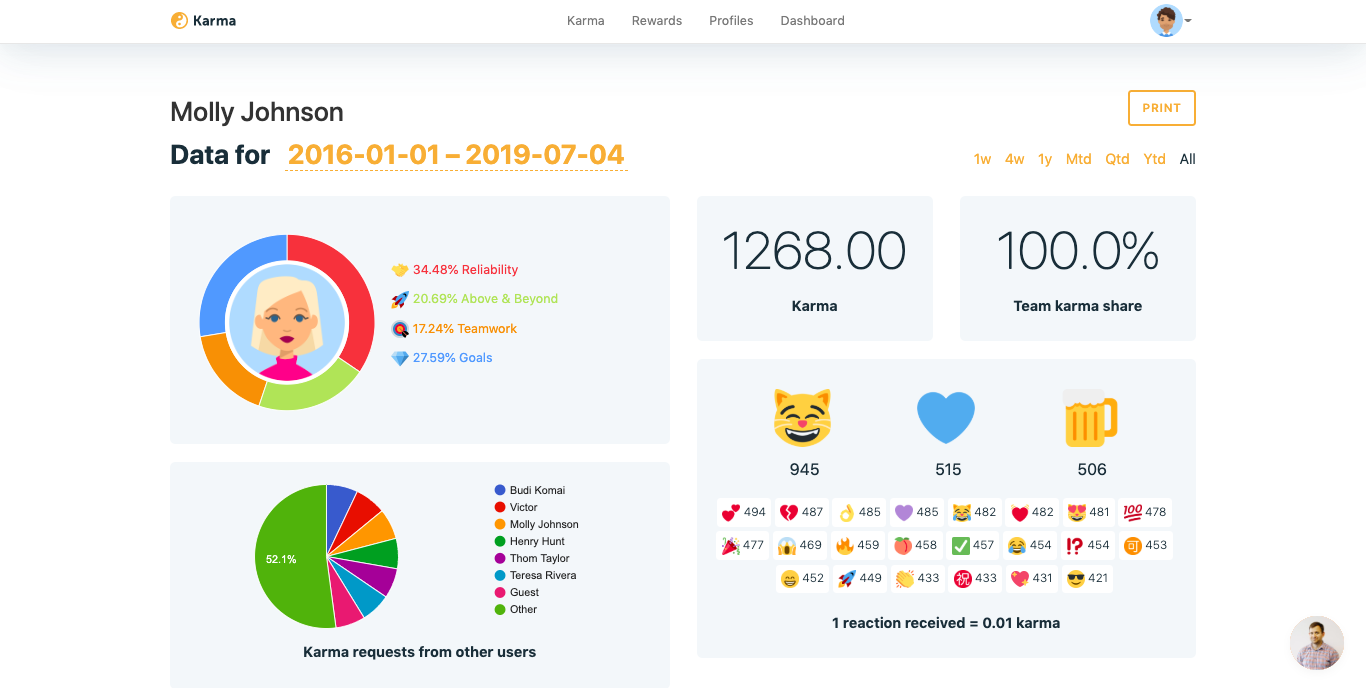The height and width of the screenshot is (688, 1366).
Task: Select the tears of joy face showing 454
Action: pyautogui.click(x=1031, y=545)
